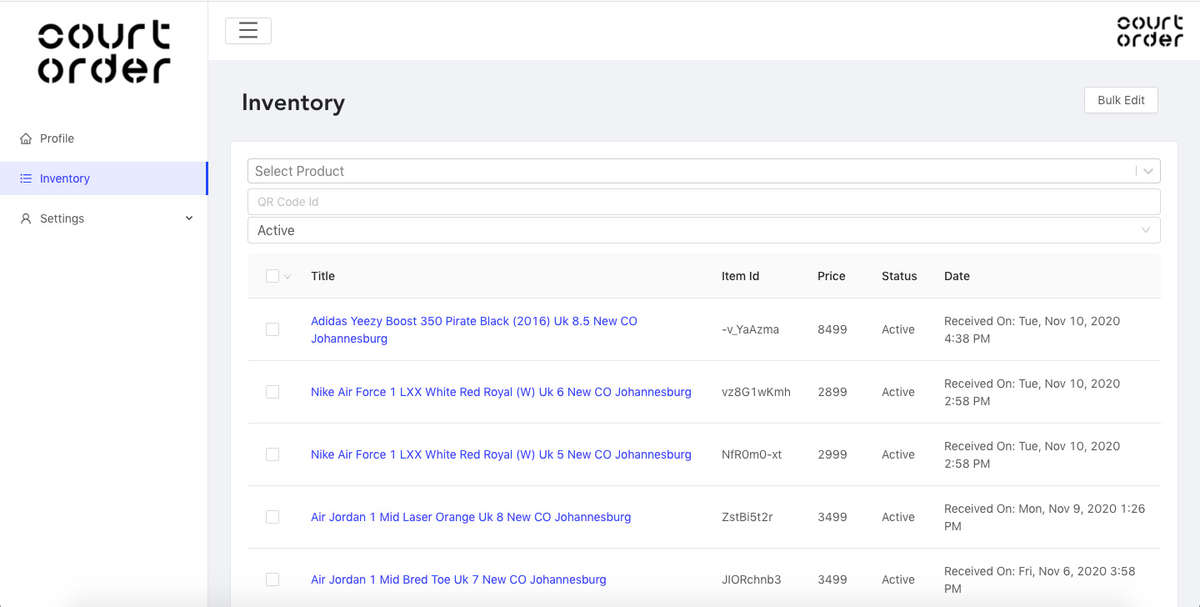
Task: Open the Select Product combo box
Action: pyautogui.click(x=704, y=171)
